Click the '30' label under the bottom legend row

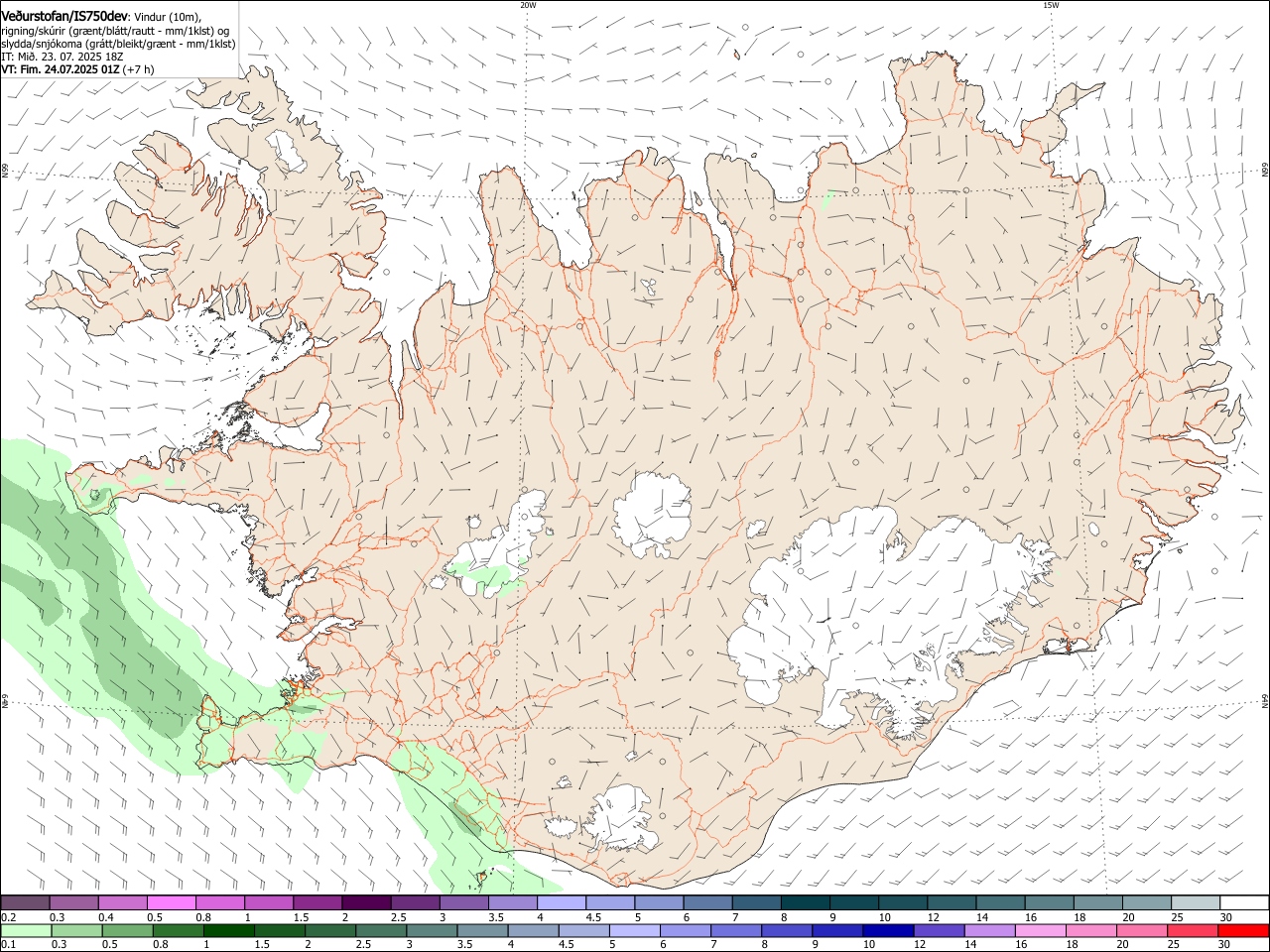1226,945
